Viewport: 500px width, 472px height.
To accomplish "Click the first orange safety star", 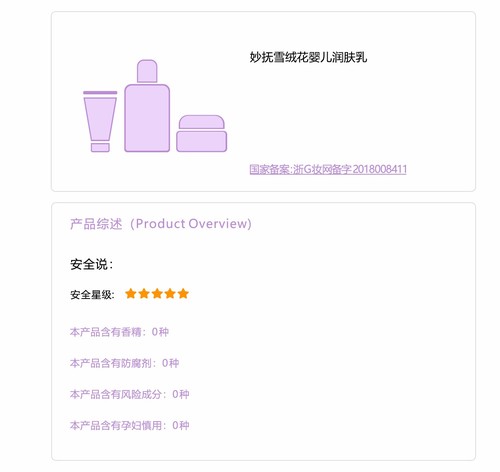I will (131, 294).
